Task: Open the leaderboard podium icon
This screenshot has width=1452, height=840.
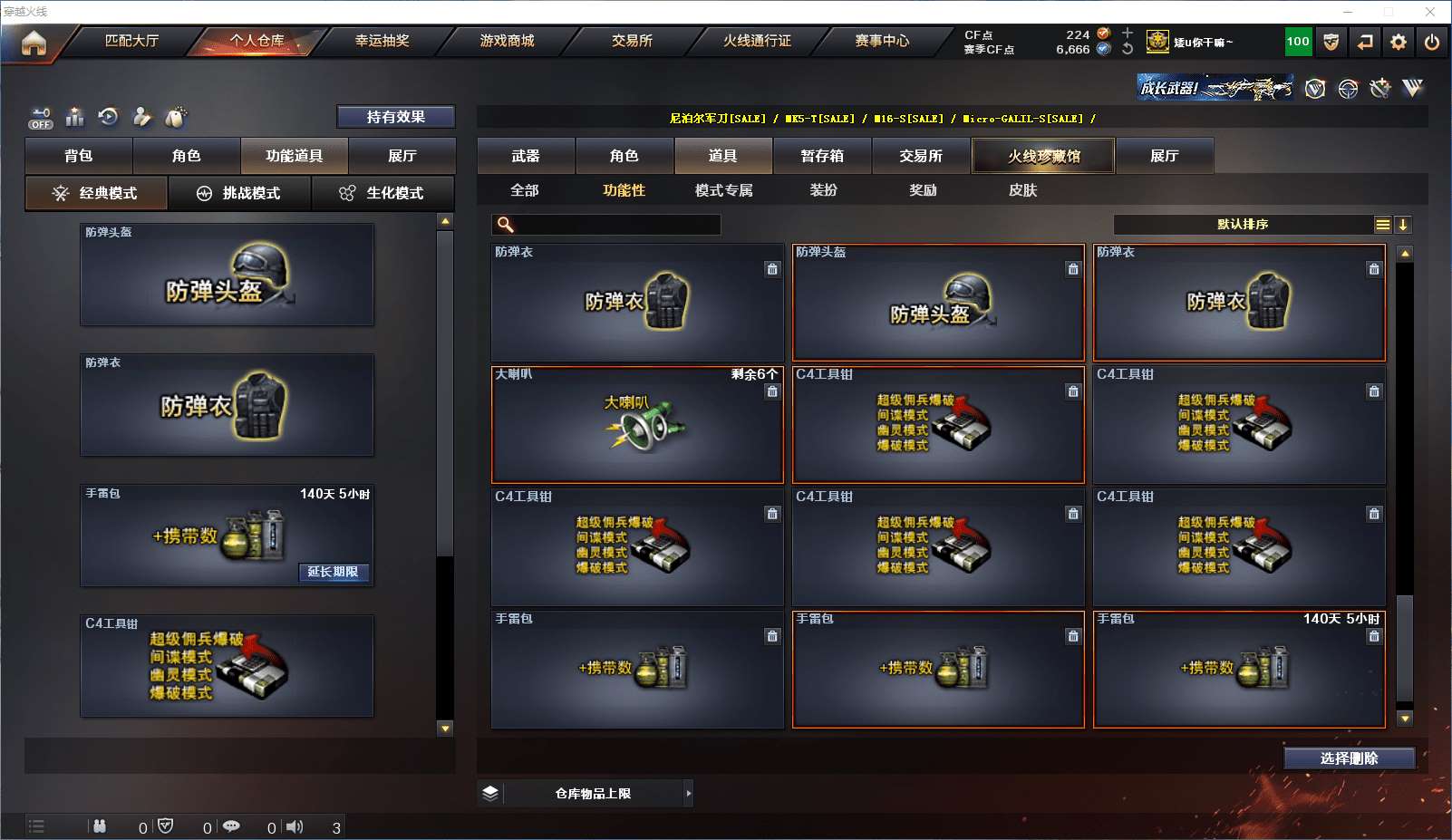Action: point(75,117)
